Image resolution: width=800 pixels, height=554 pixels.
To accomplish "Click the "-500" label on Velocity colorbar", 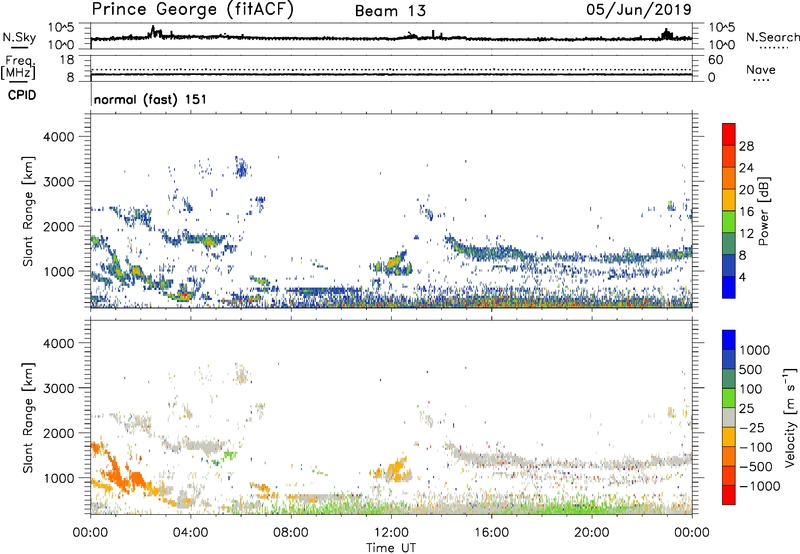I will point(756,466).
